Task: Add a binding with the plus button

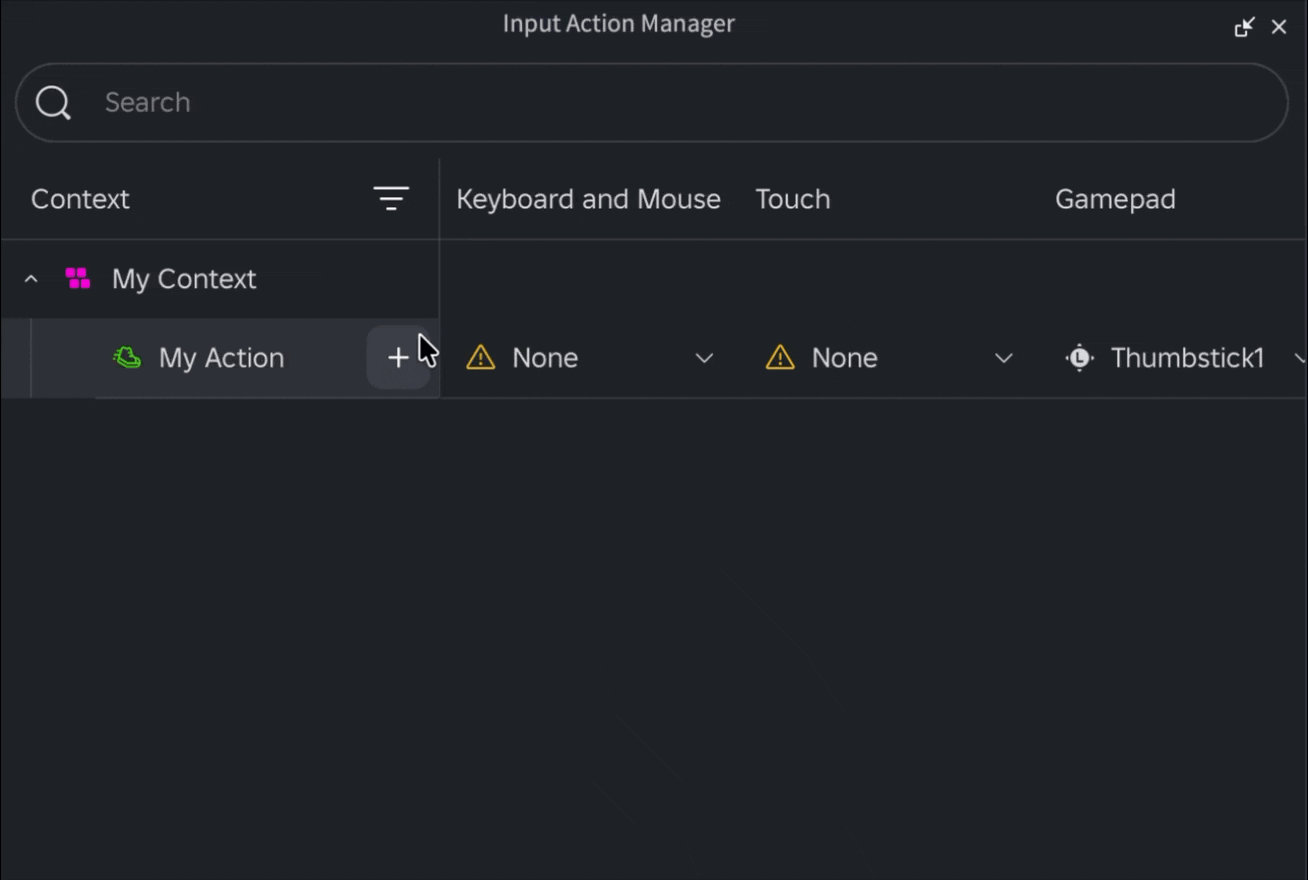Action: pyautogui.click(x=398, y=357)
